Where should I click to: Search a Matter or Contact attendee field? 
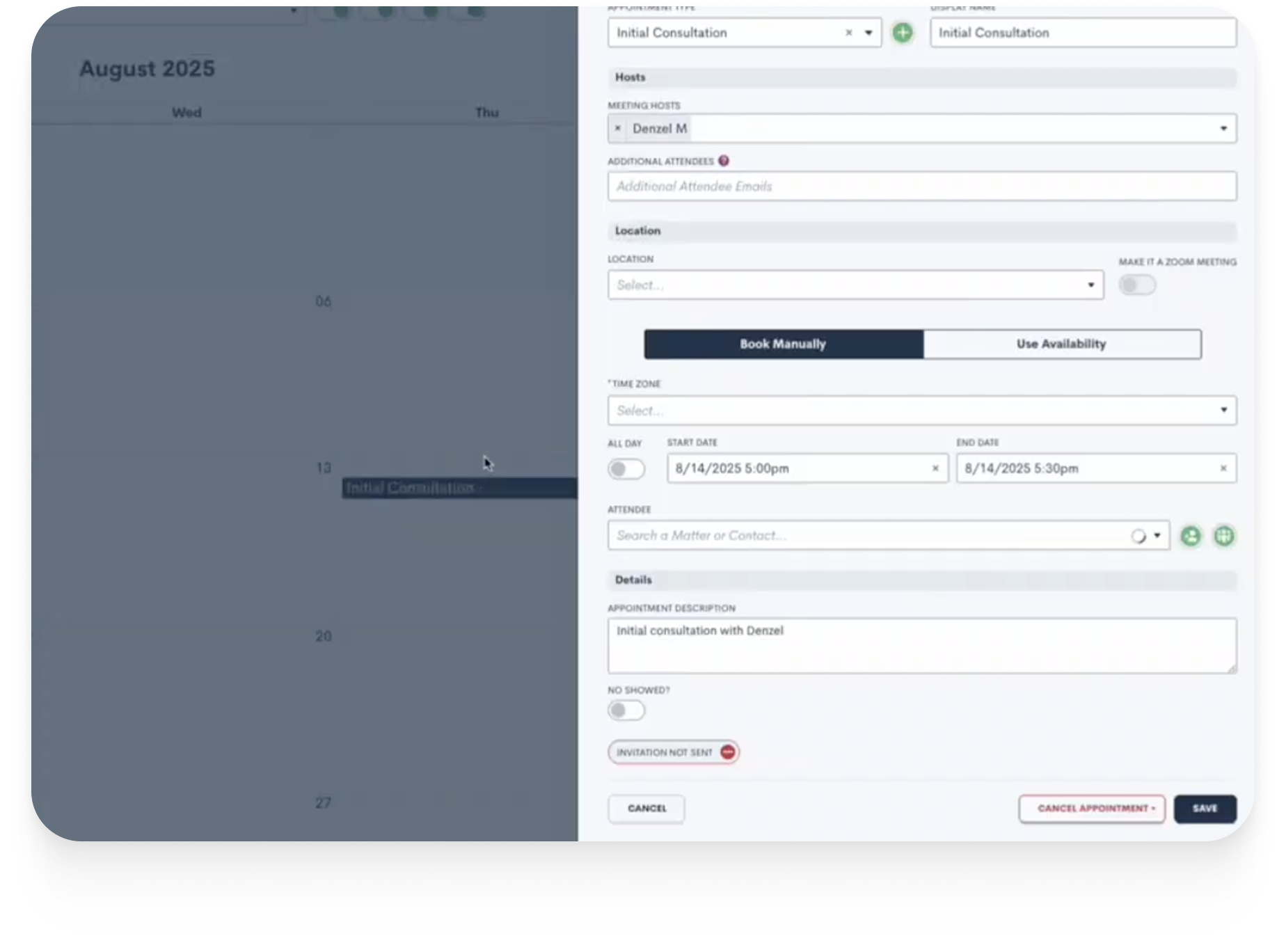888,536
